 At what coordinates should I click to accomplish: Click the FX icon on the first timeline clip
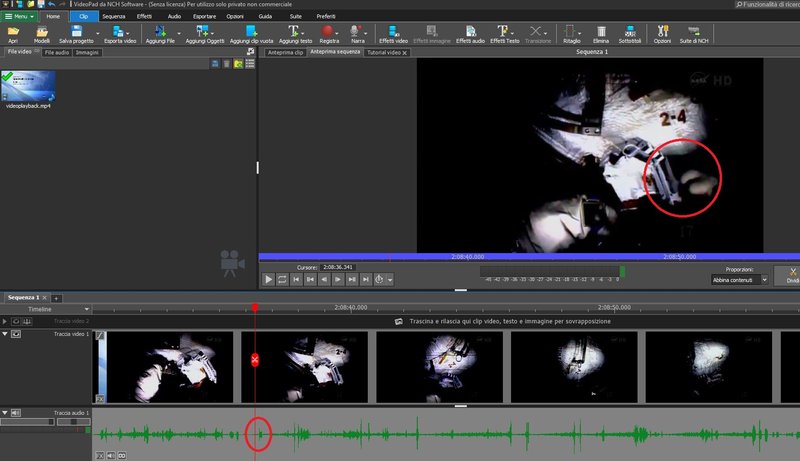pyautogui.click(x=100, y=399)
